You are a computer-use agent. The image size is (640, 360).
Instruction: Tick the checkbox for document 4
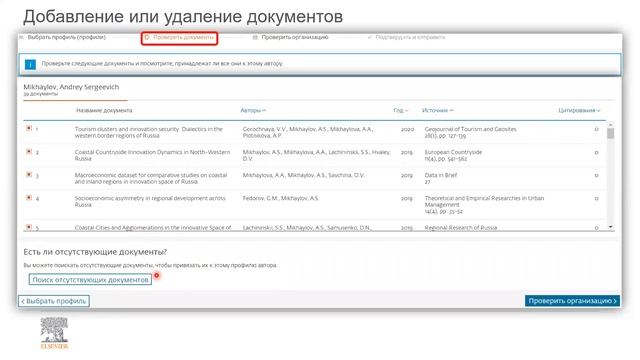pyautogui.click(x=29, y=198)
